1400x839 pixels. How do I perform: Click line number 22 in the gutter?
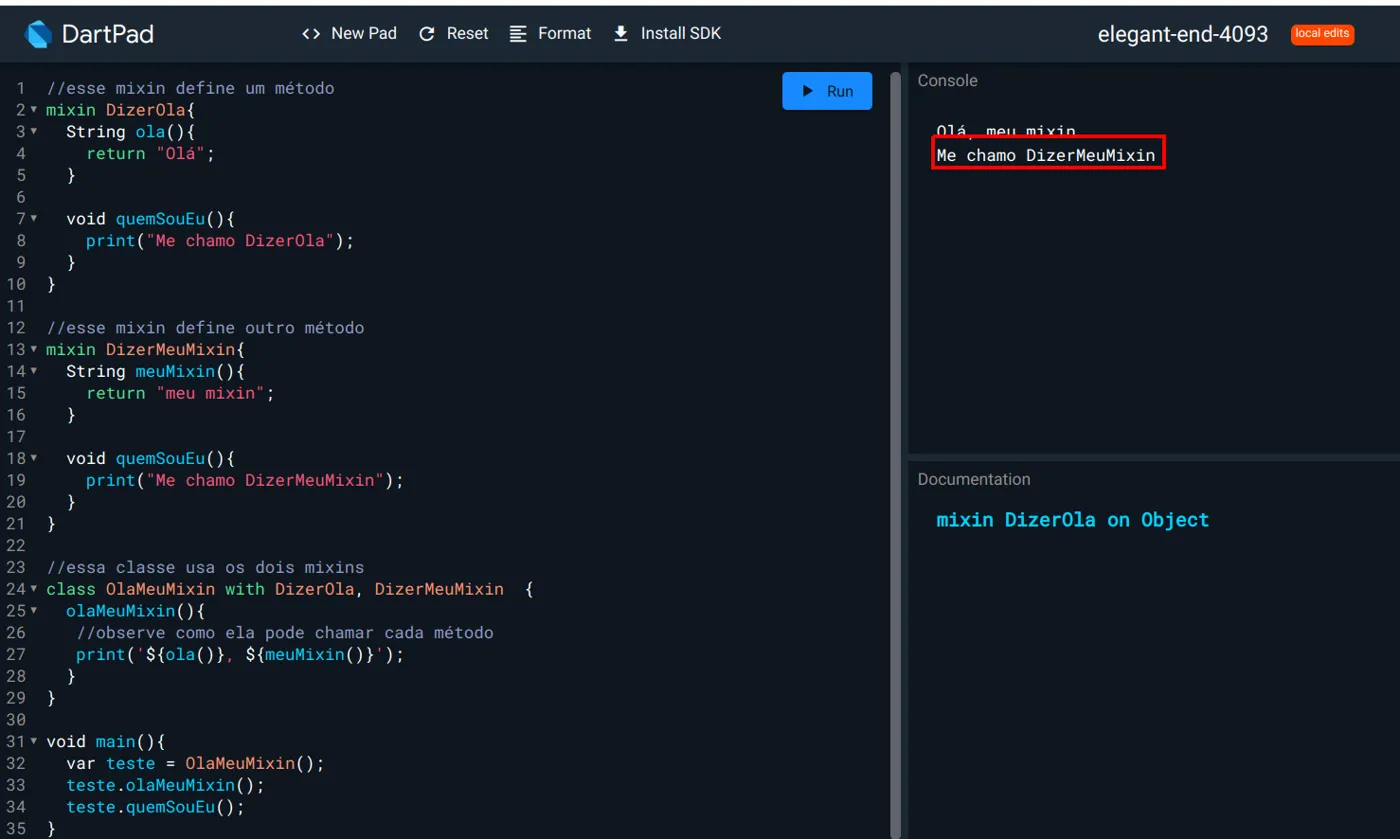coord(15,546)
